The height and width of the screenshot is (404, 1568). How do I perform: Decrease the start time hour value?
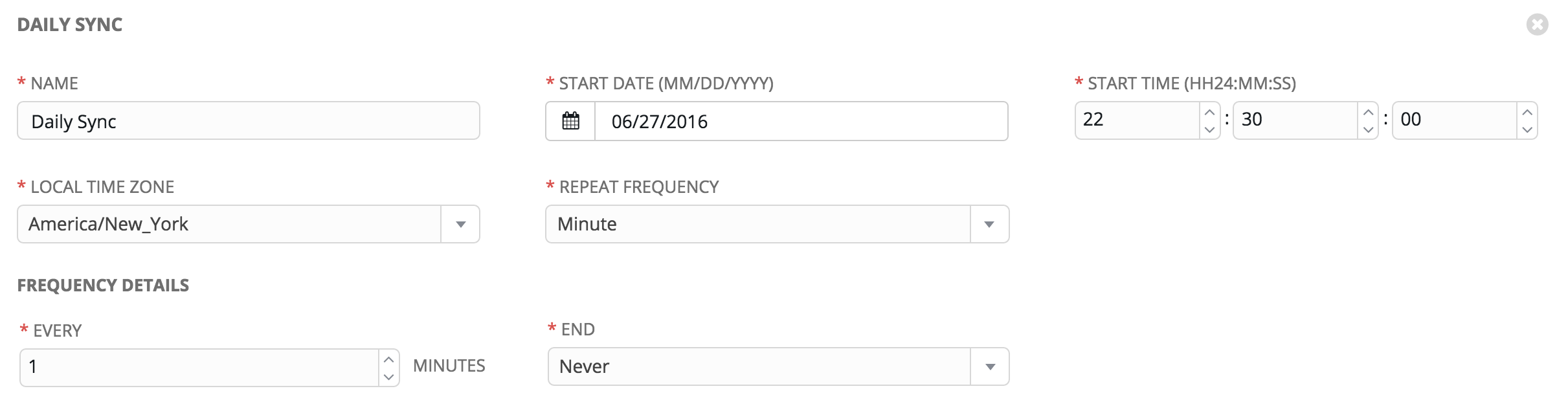click(x=1209, y=129)
